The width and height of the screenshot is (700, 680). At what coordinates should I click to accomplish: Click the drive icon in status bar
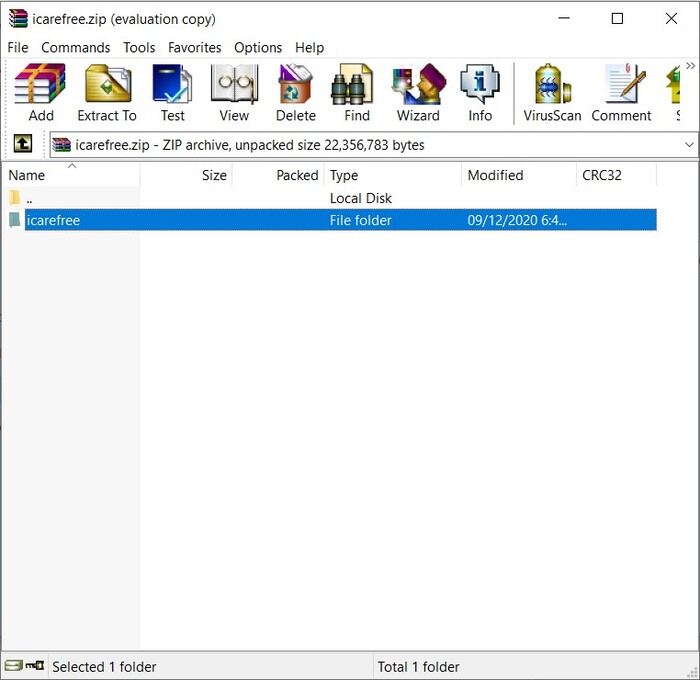[x=13, y=666]
